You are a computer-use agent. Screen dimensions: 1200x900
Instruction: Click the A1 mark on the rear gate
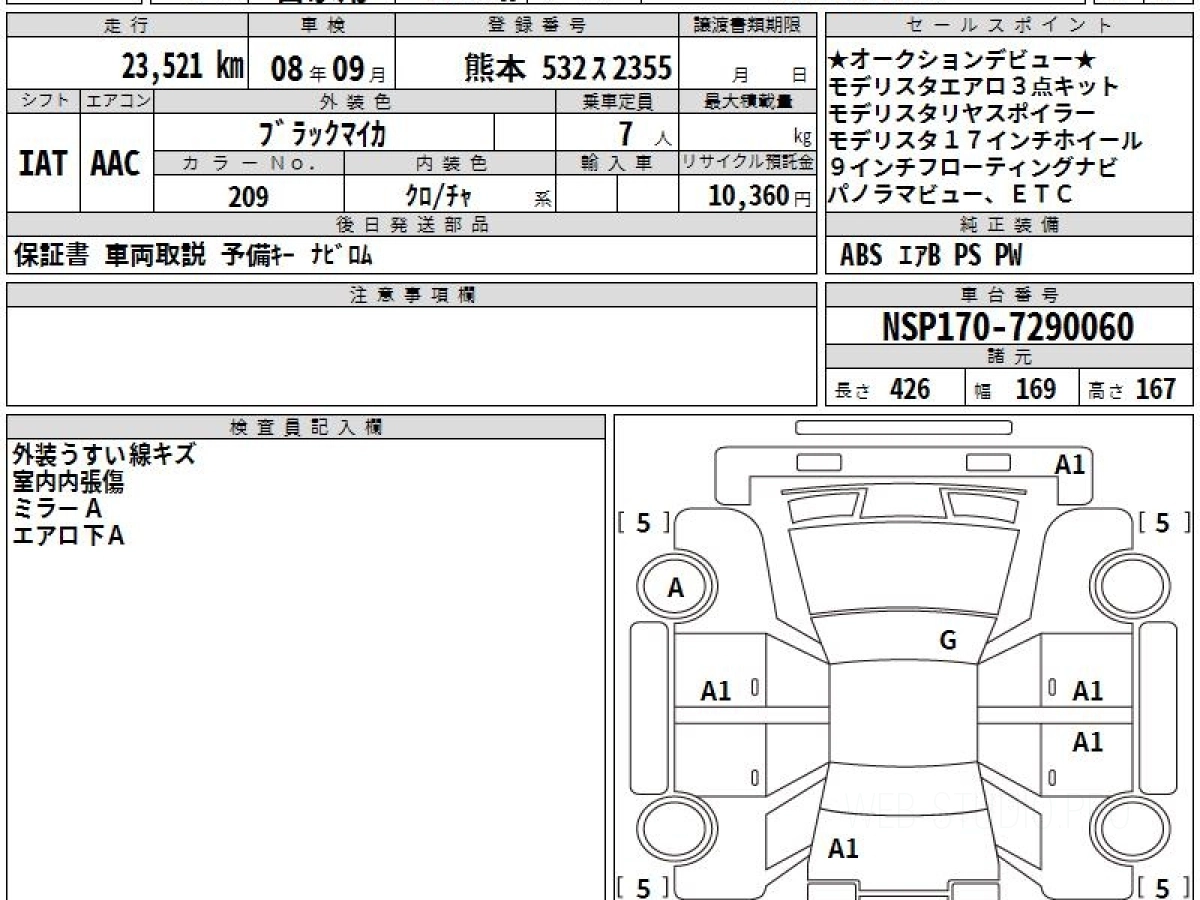click(x=843, y=849)
